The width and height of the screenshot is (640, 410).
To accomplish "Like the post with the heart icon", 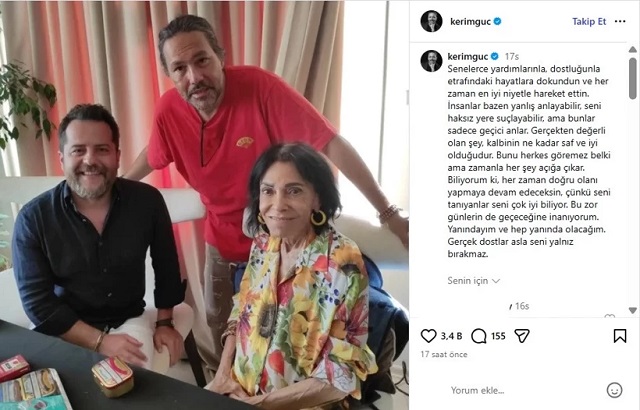I will [428, 336].
